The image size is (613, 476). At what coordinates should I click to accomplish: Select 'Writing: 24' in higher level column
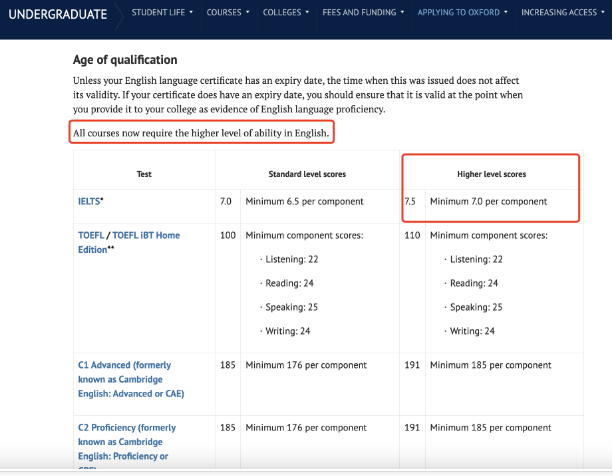pos(472,331)
